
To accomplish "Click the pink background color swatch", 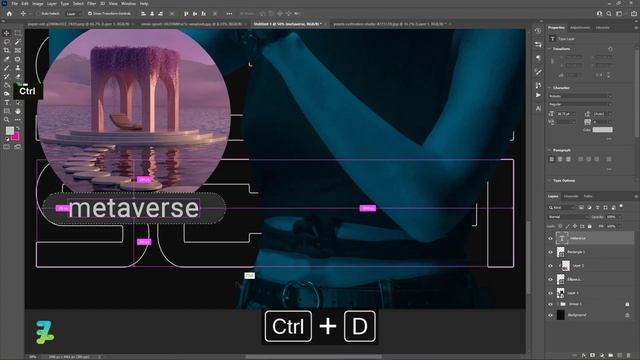I will [16, 137].
